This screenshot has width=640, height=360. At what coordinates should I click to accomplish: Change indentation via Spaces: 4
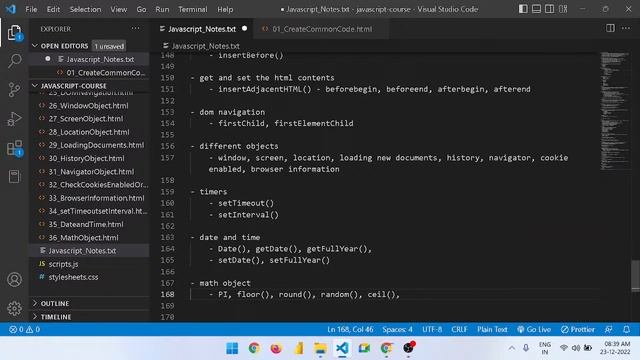click(397, 329)
